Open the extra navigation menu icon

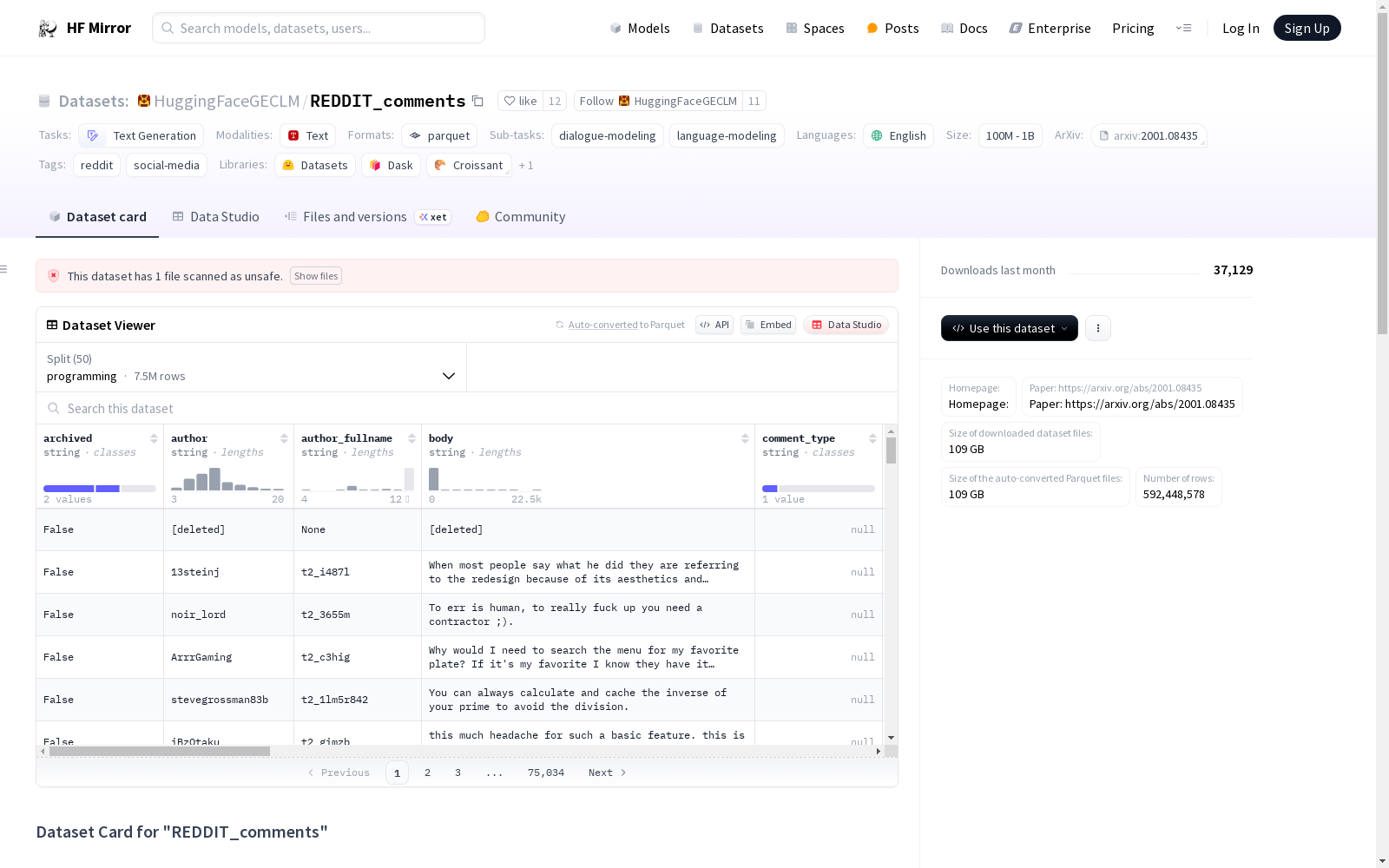pos(1183,28)
